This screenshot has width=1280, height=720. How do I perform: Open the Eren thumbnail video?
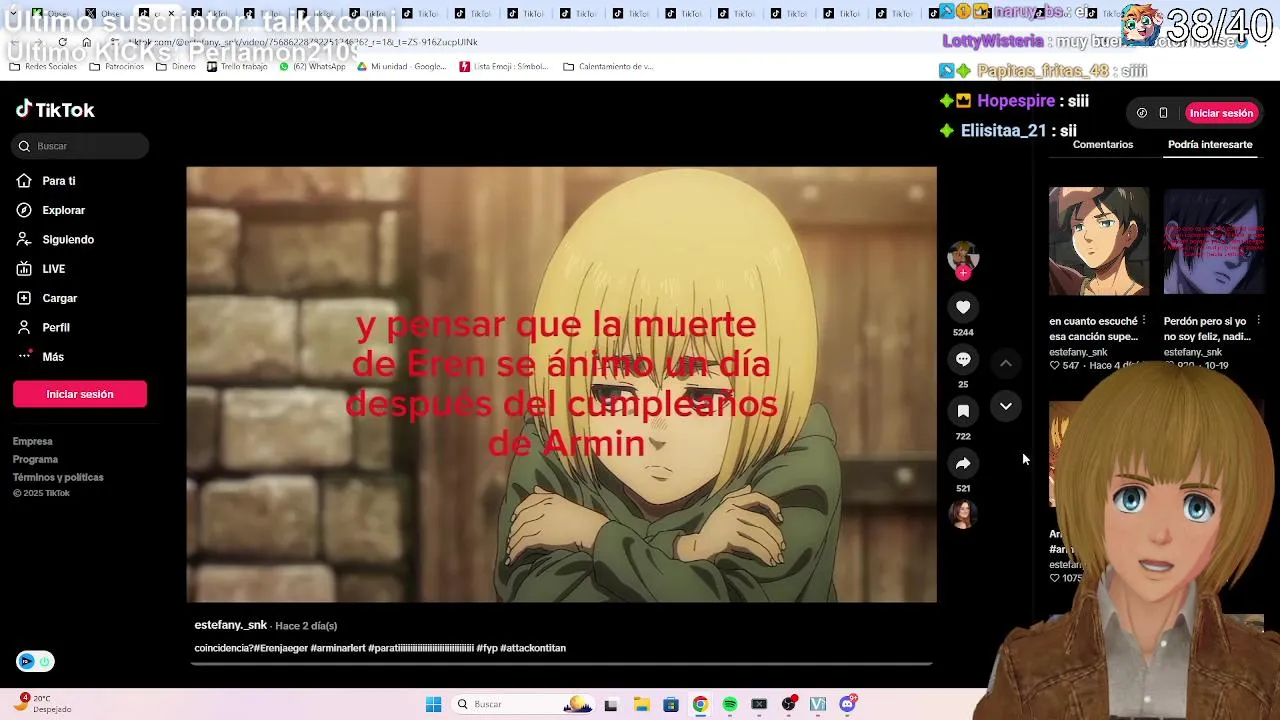point(1099,241)
